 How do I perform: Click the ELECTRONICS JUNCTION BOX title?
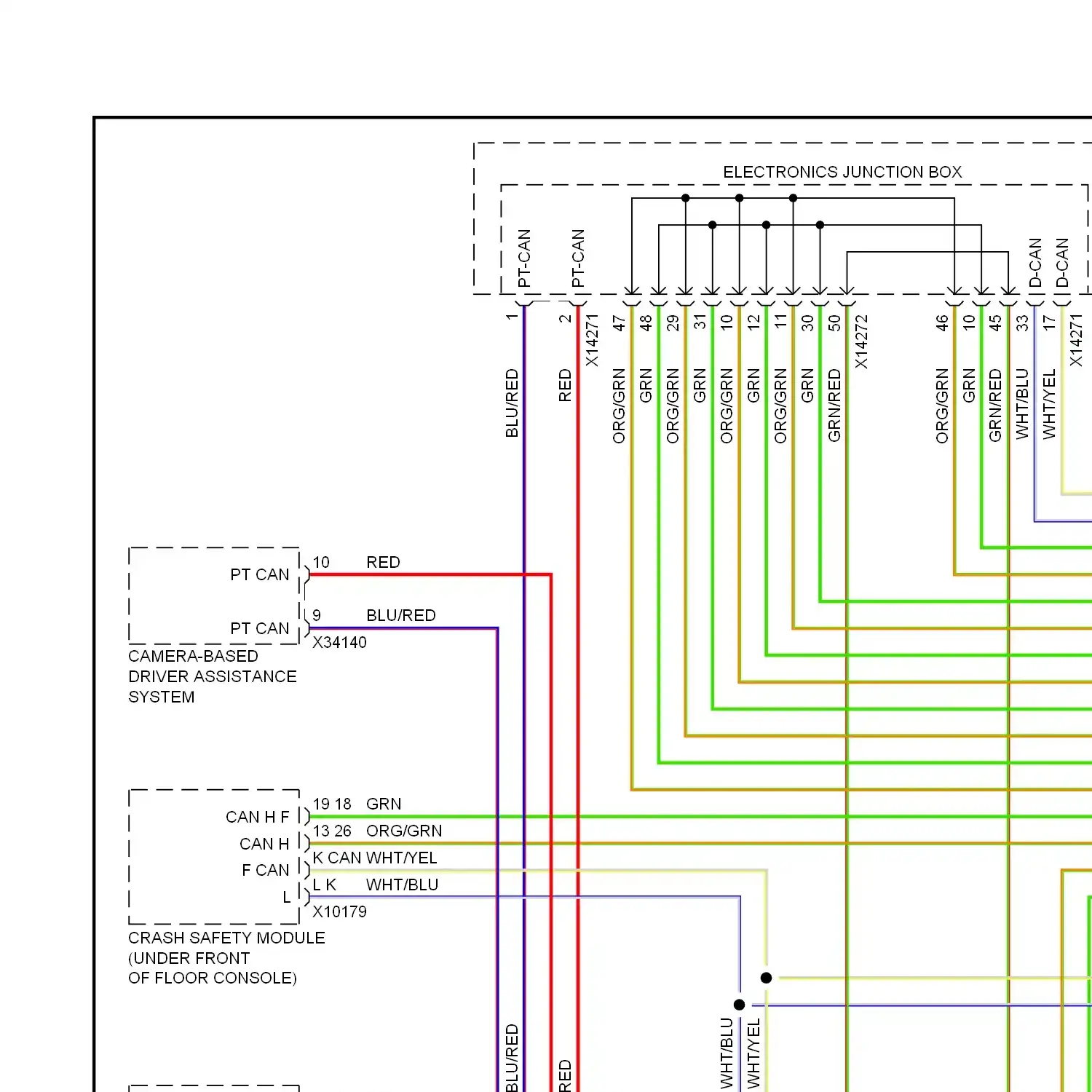tap(842, 173)
